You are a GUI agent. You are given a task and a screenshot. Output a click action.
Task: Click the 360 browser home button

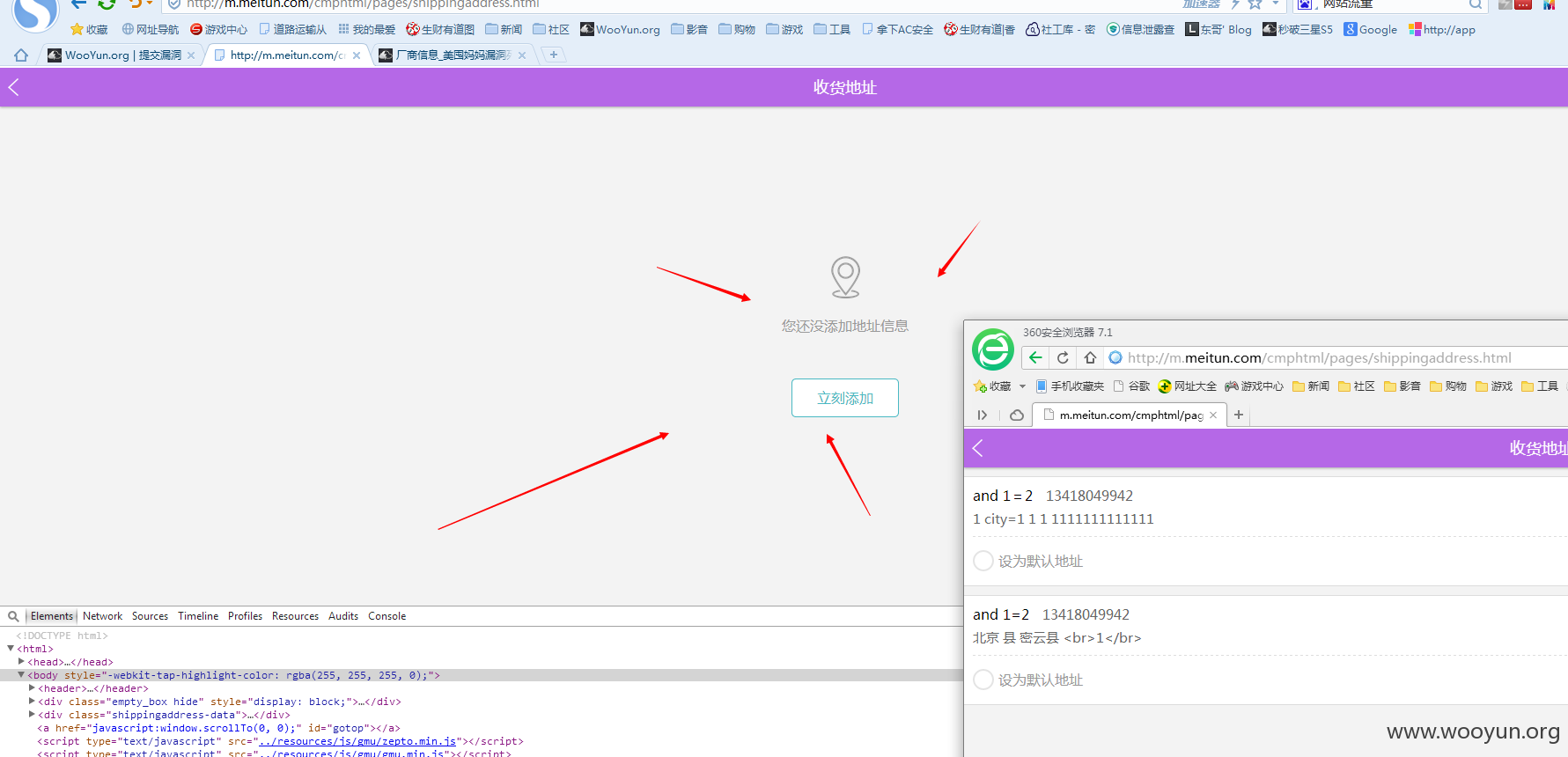[1090, 357]
